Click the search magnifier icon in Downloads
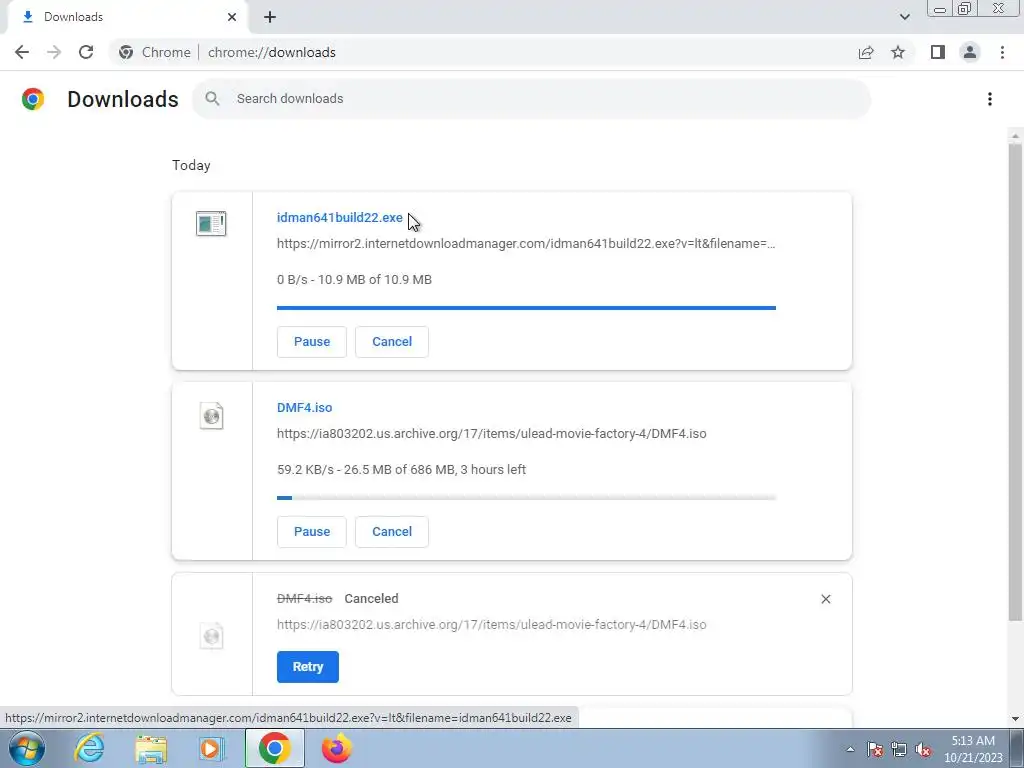The image size is (1024, 768). point(212,99)
